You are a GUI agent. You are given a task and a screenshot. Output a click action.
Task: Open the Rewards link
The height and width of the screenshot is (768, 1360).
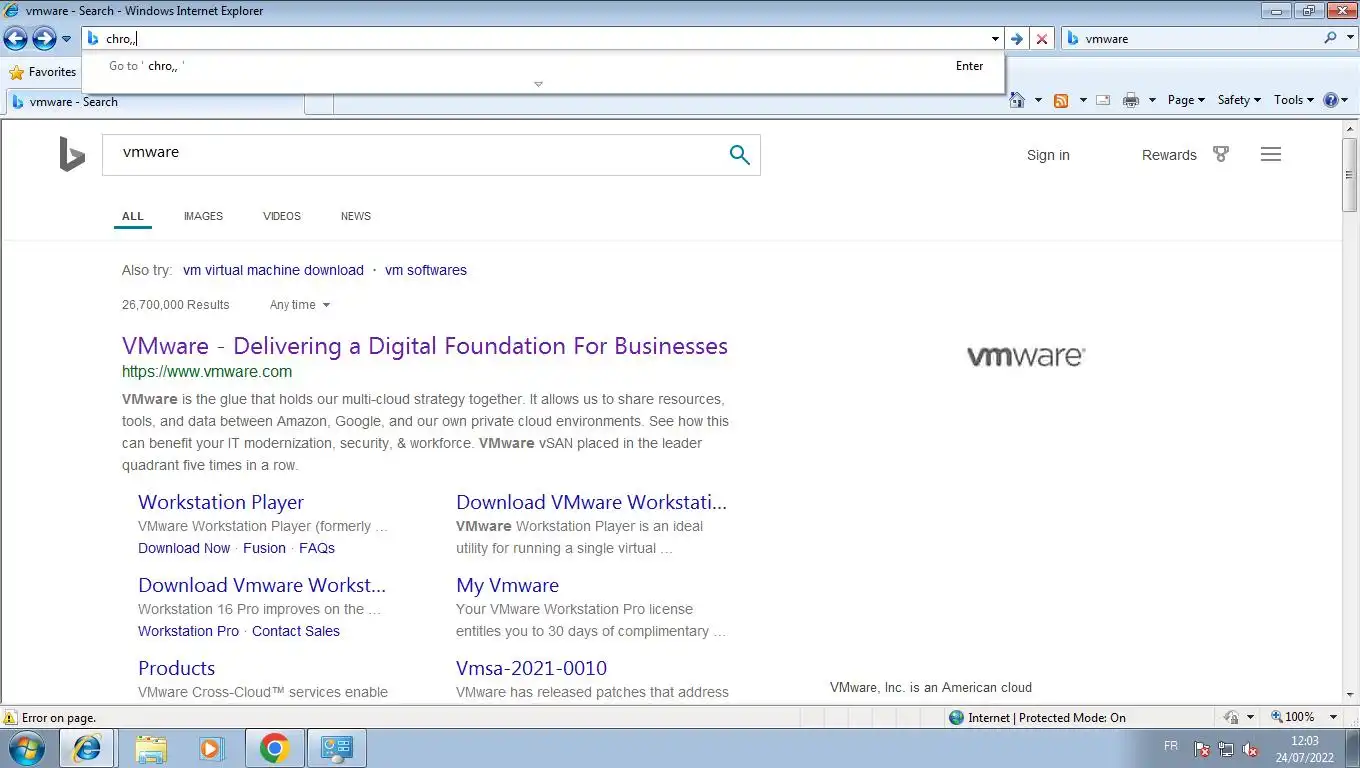pos(1169,155)
